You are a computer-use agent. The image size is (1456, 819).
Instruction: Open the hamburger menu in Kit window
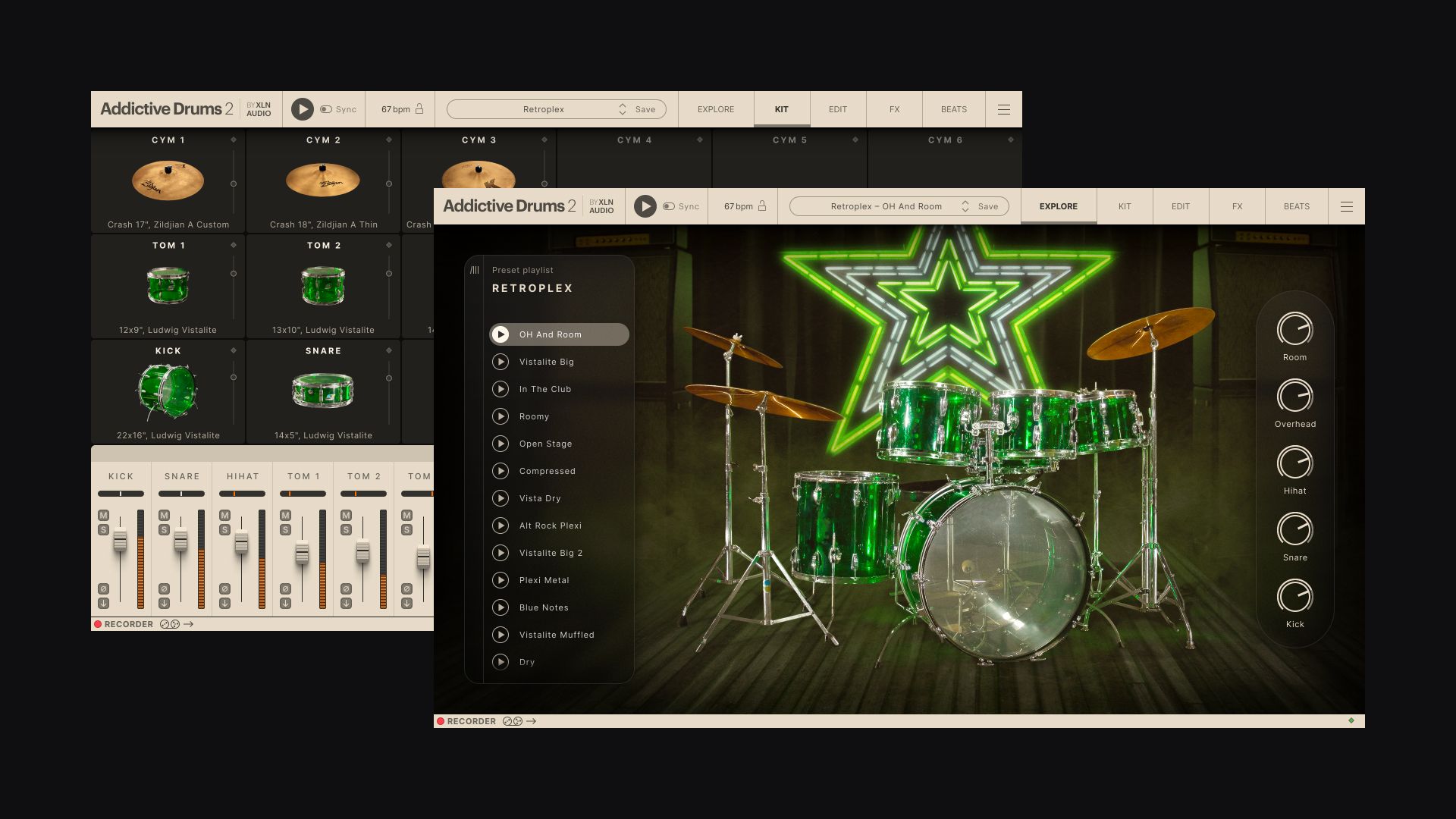point(1004,109)
